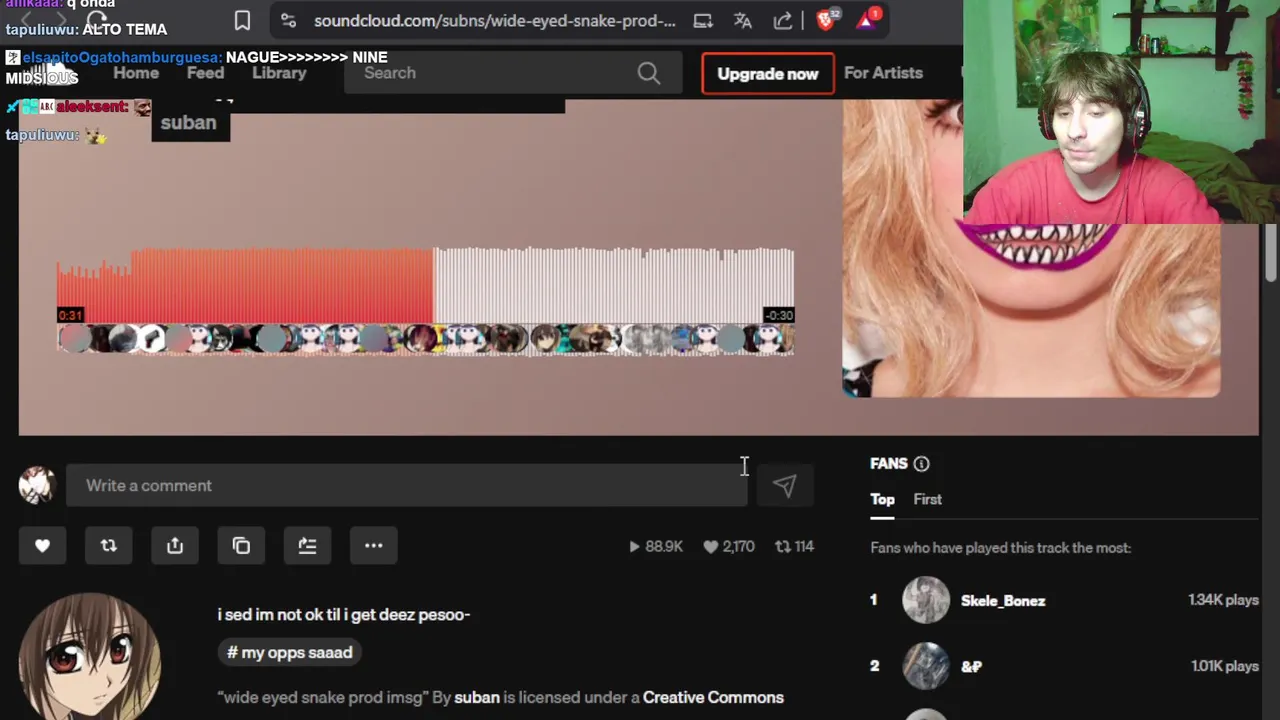The height and width of the screenshot is (720, 1280).
Task: Click the SoundCloud search magnifier icon
Action: tap(649, 73)
